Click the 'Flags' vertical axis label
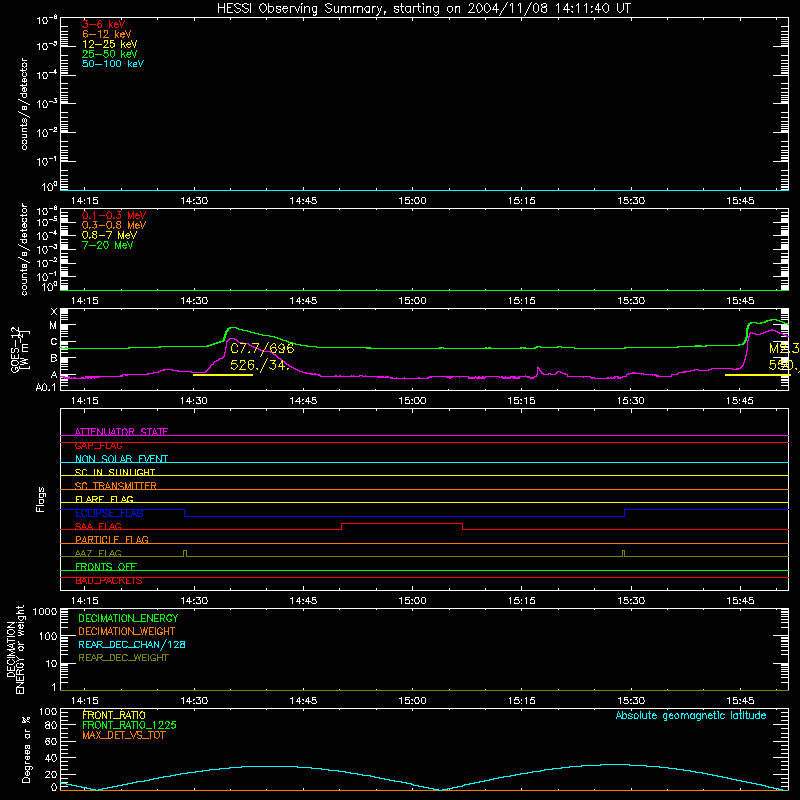The height and width of the screenshot is (800, 800). coord(41,499)
